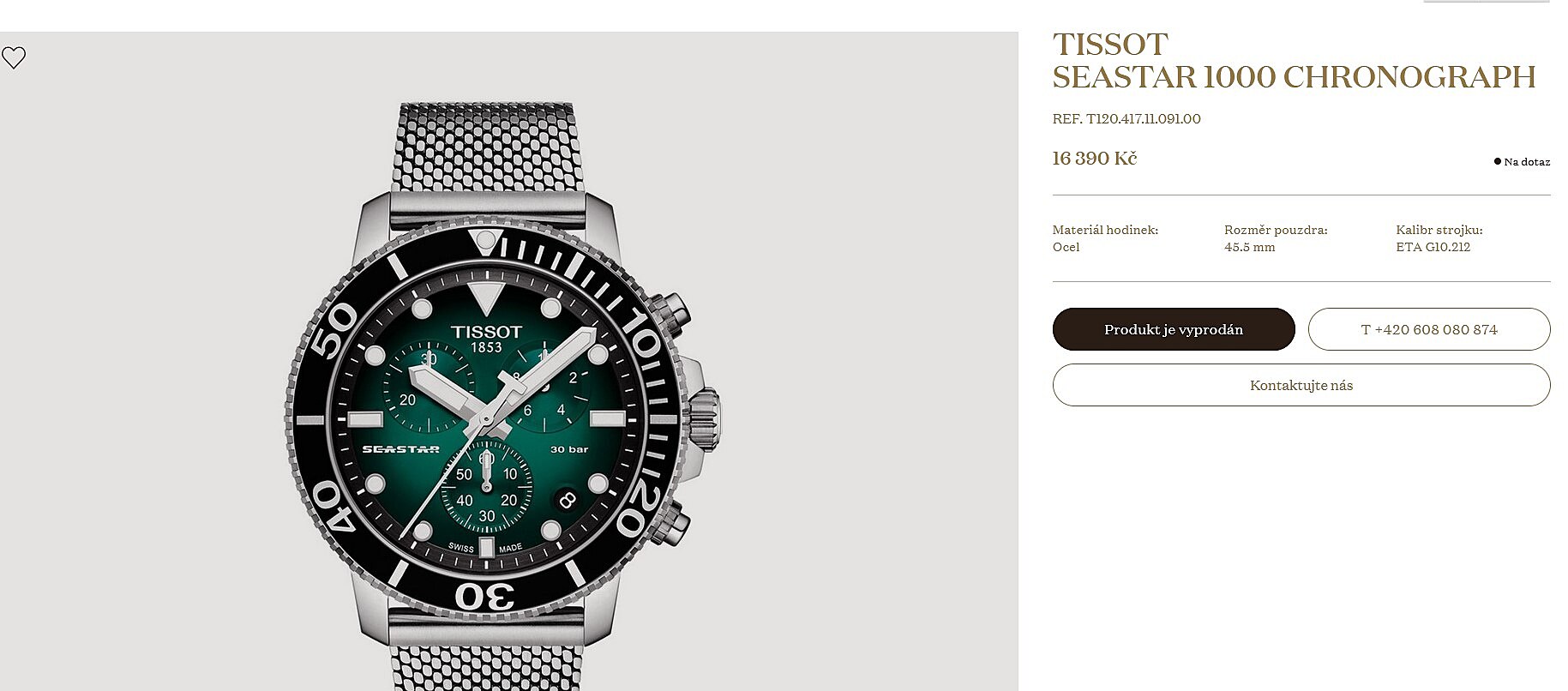
Task: Click the TISSOT brand heading
Action: pos(1110,45)
